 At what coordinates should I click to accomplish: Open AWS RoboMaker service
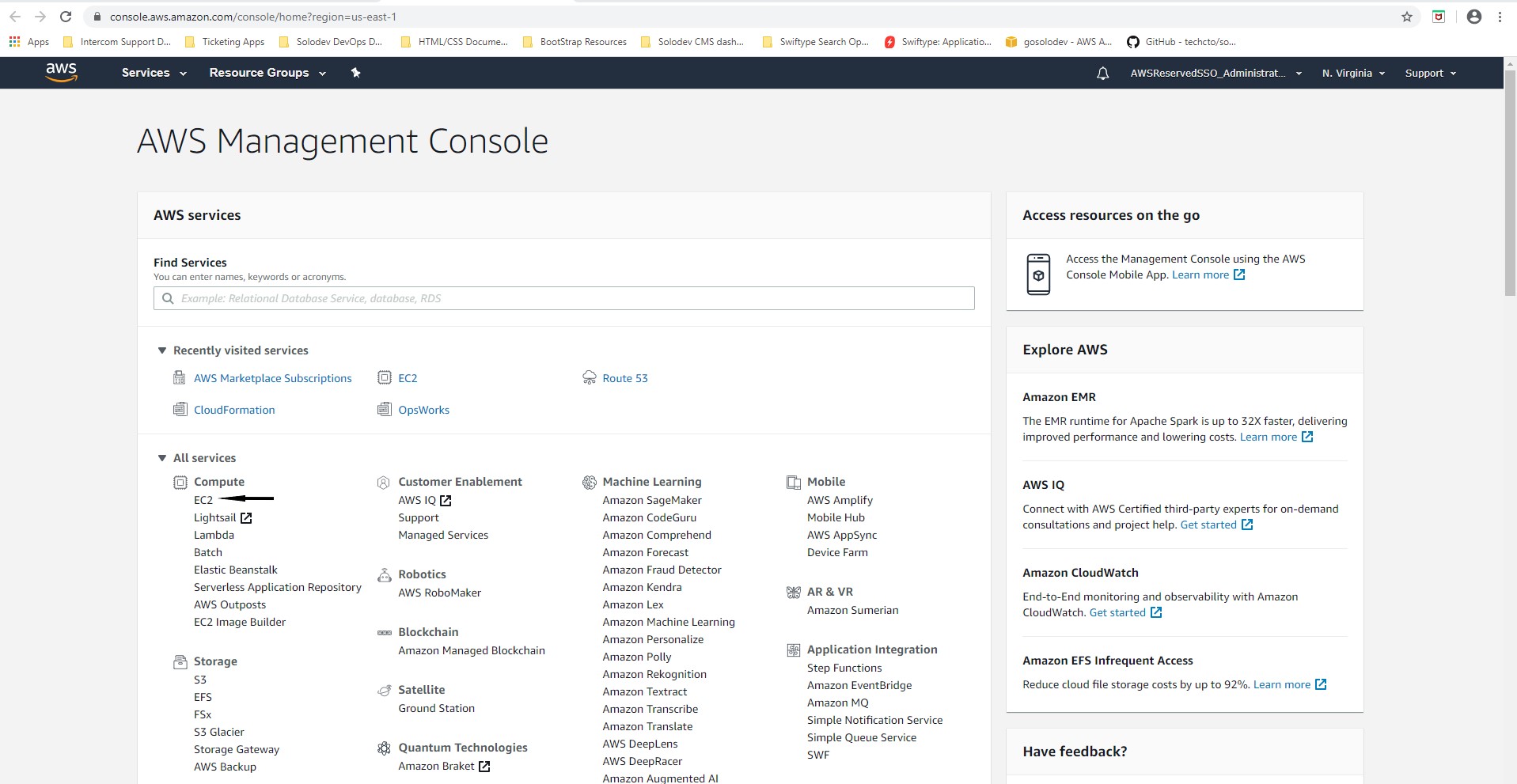[x=439, y=593]
